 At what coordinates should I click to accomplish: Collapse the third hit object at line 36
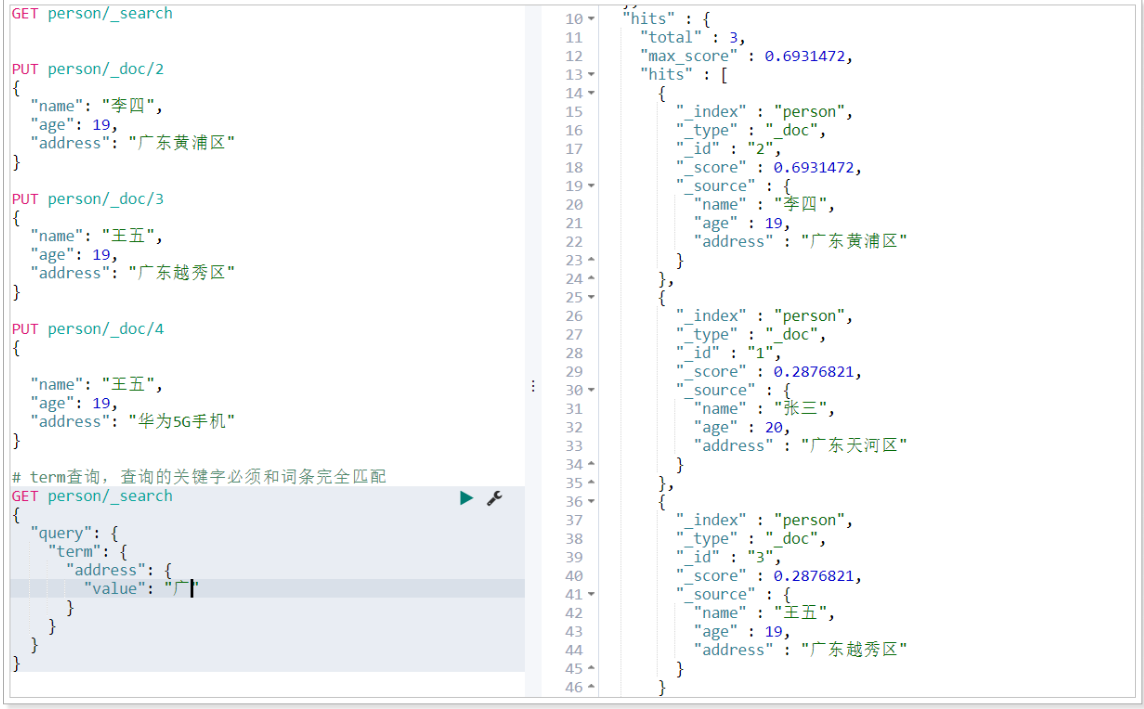pyautogui.click(x=591, y=502)
